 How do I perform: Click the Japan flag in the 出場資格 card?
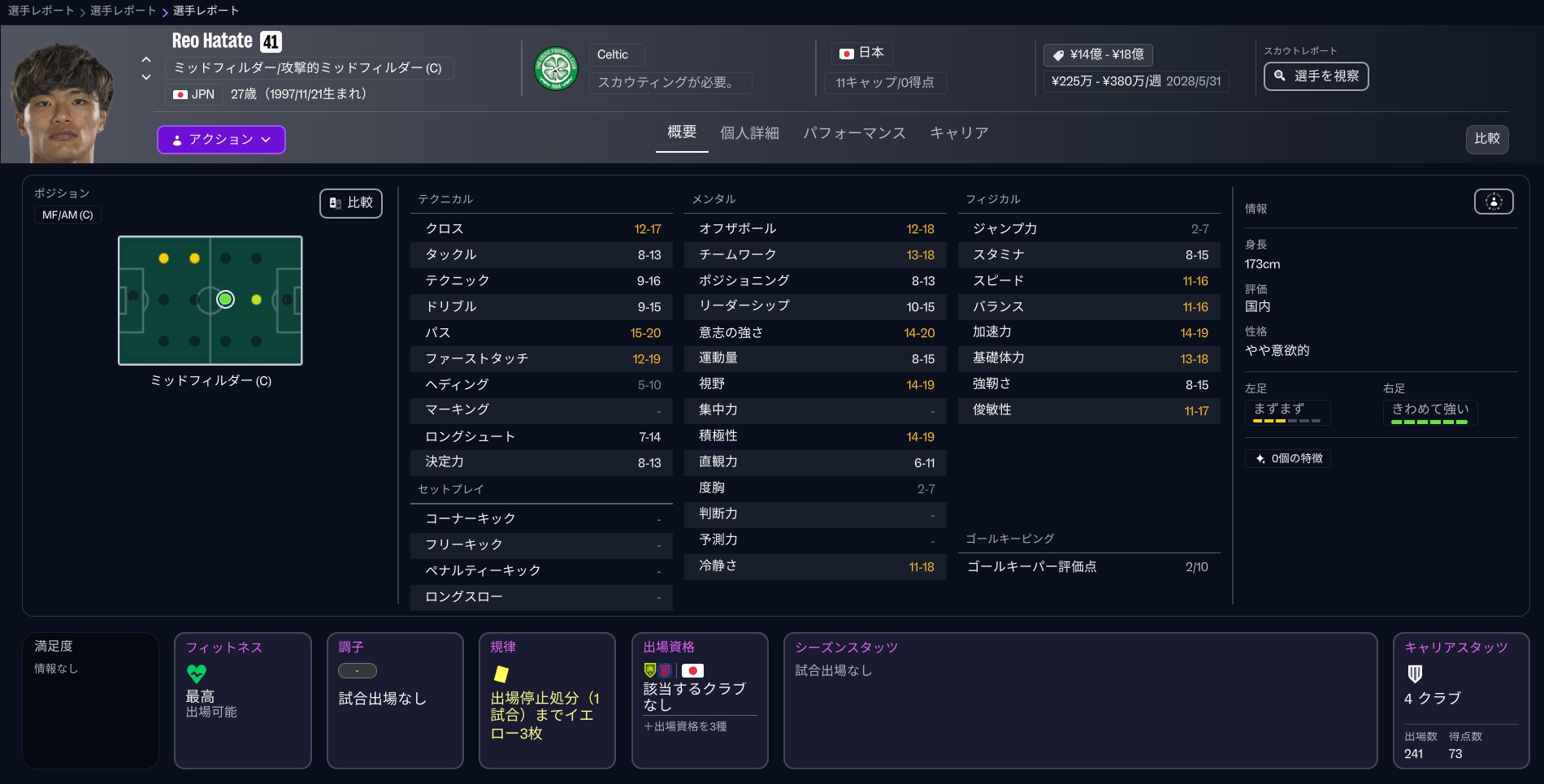[692, 670]
